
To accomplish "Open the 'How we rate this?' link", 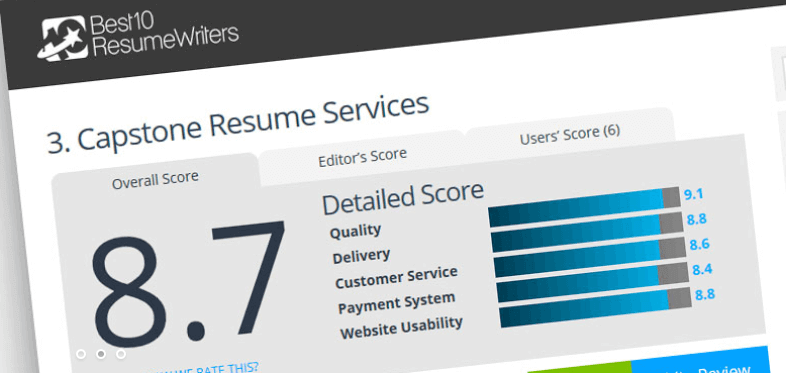I will pos(206,368).
